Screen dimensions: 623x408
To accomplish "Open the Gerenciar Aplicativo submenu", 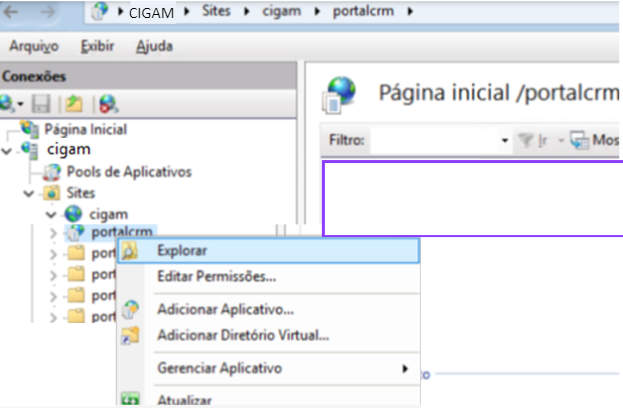I will point(405,369).
